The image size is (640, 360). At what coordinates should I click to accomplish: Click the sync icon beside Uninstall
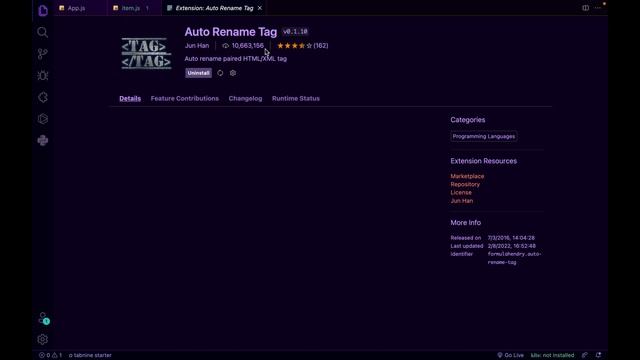[220, 73]
